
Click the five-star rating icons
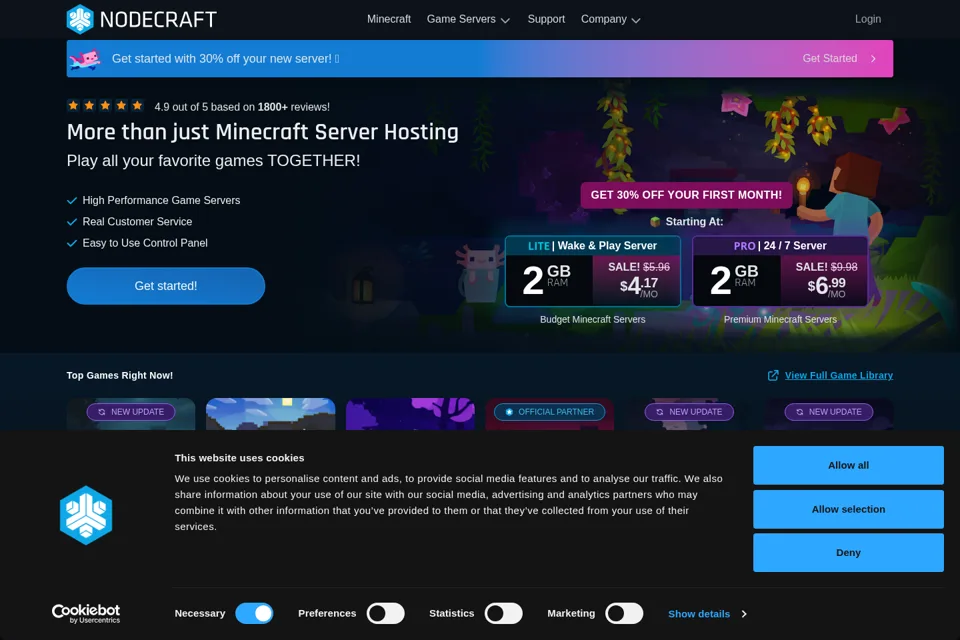point(105,105)
